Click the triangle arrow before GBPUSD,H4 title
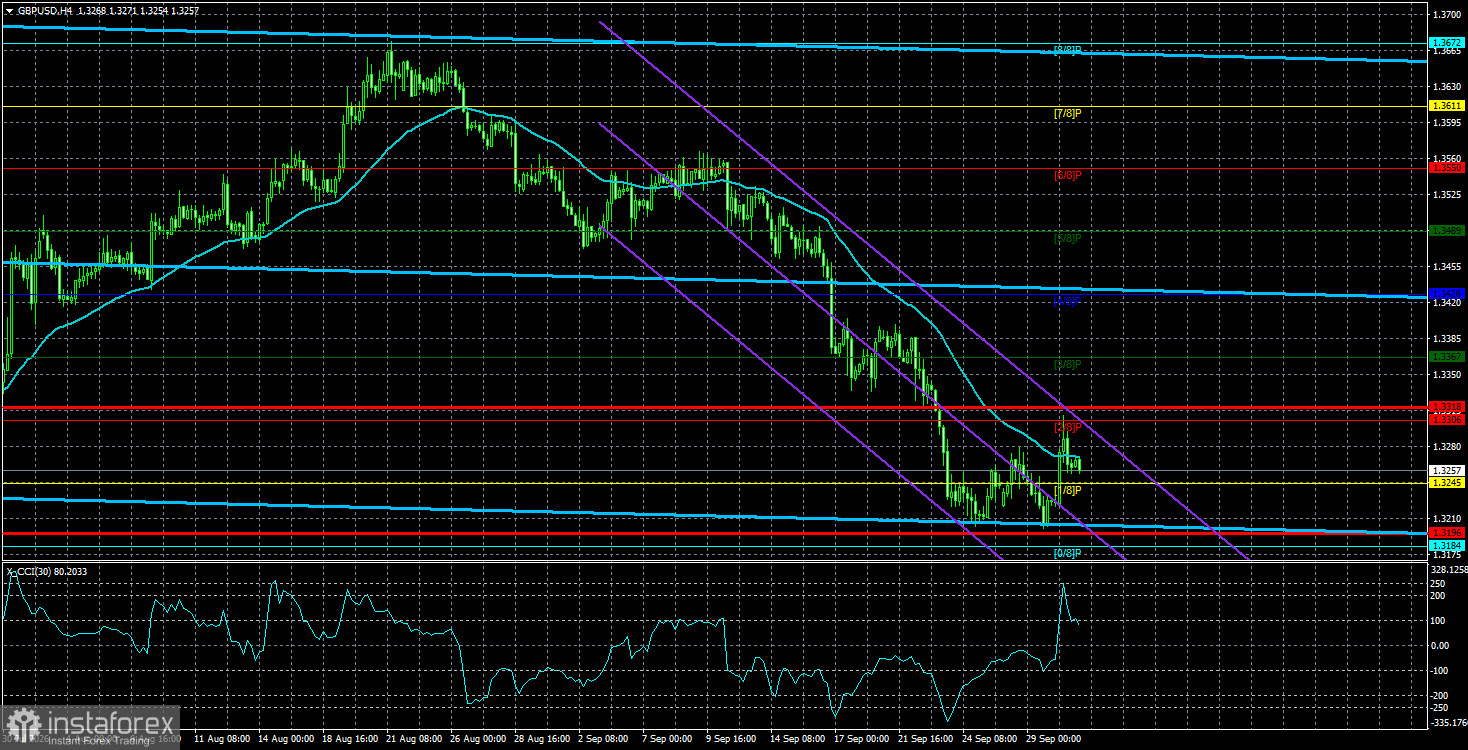The width and height of the screenshot is (1468, 750). click(8, 10)
